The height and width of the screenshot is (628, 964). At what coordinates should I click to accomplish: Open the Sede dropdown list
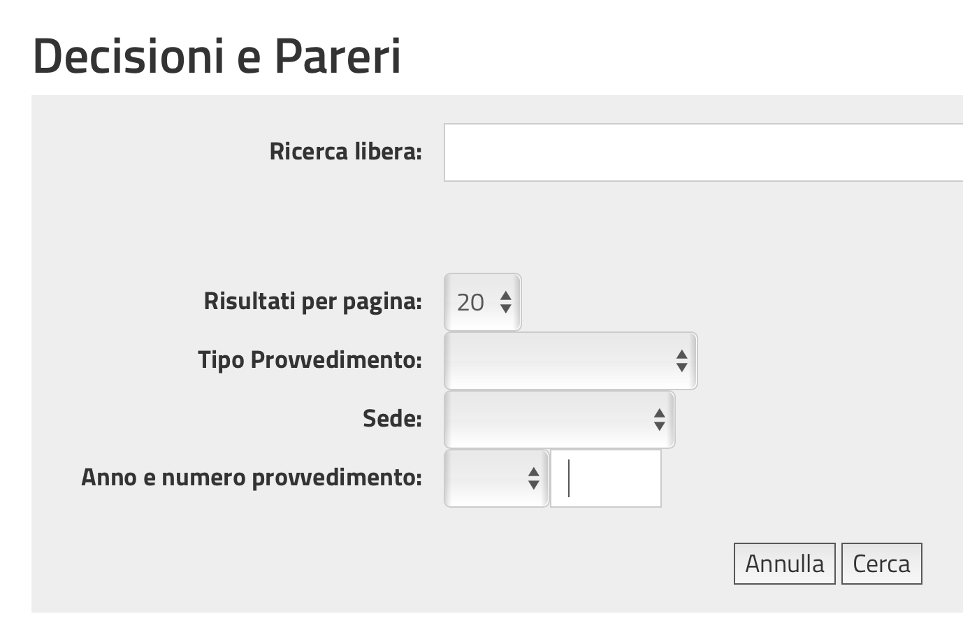coord(559,420)
